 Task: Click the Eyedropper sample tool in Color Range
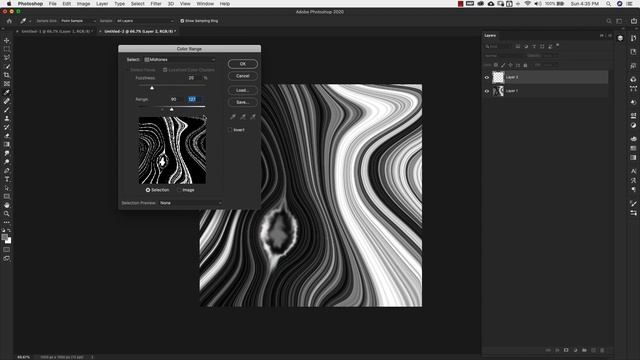click(x=233, y=117)
